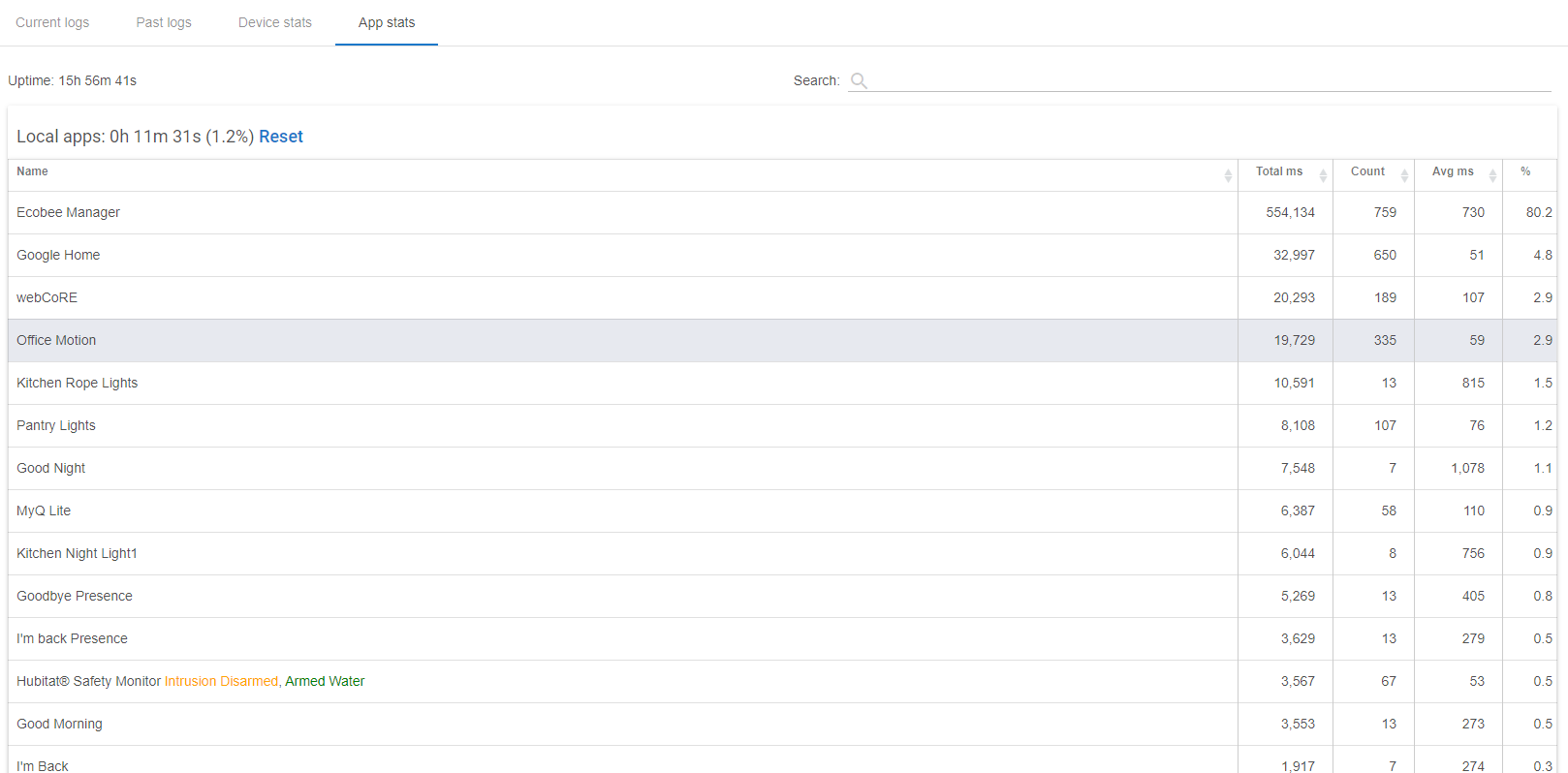Viewport: 1568px width, 773px height.
Task: Click the search magnifier icon
Action: tap(859, 80)
